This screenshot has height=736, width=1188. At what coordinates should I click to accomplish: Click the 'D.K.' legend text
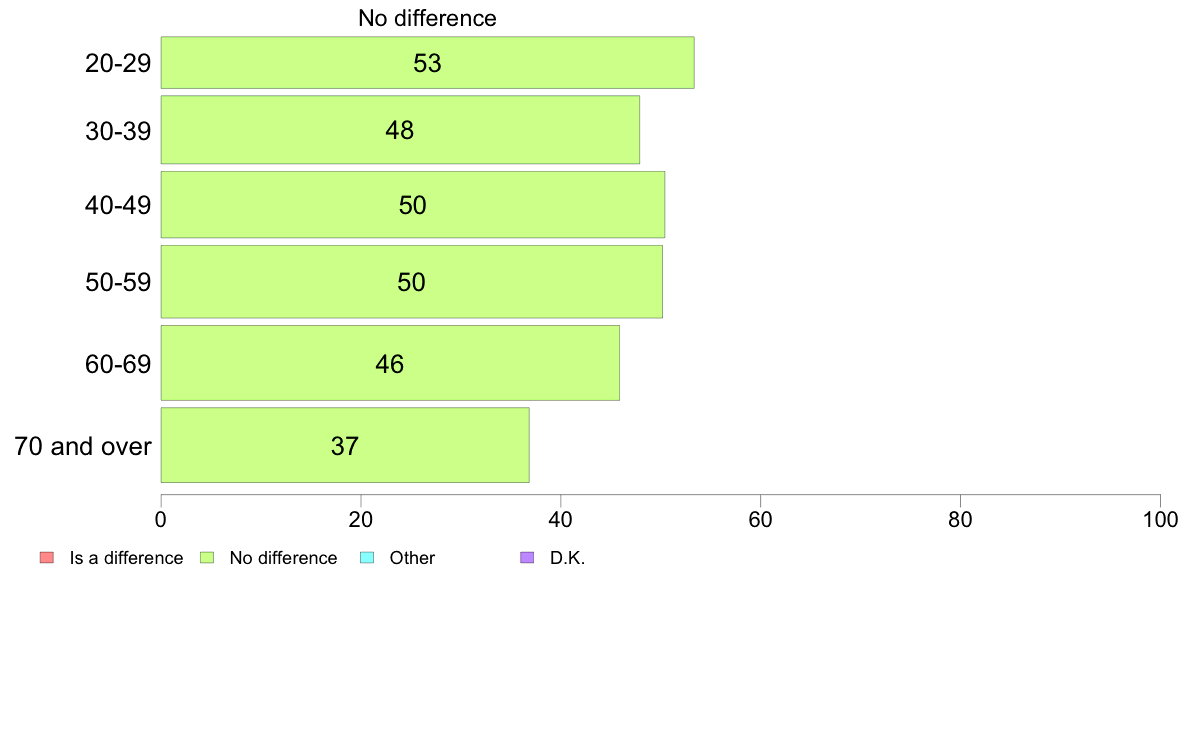(x=567, y=558)
